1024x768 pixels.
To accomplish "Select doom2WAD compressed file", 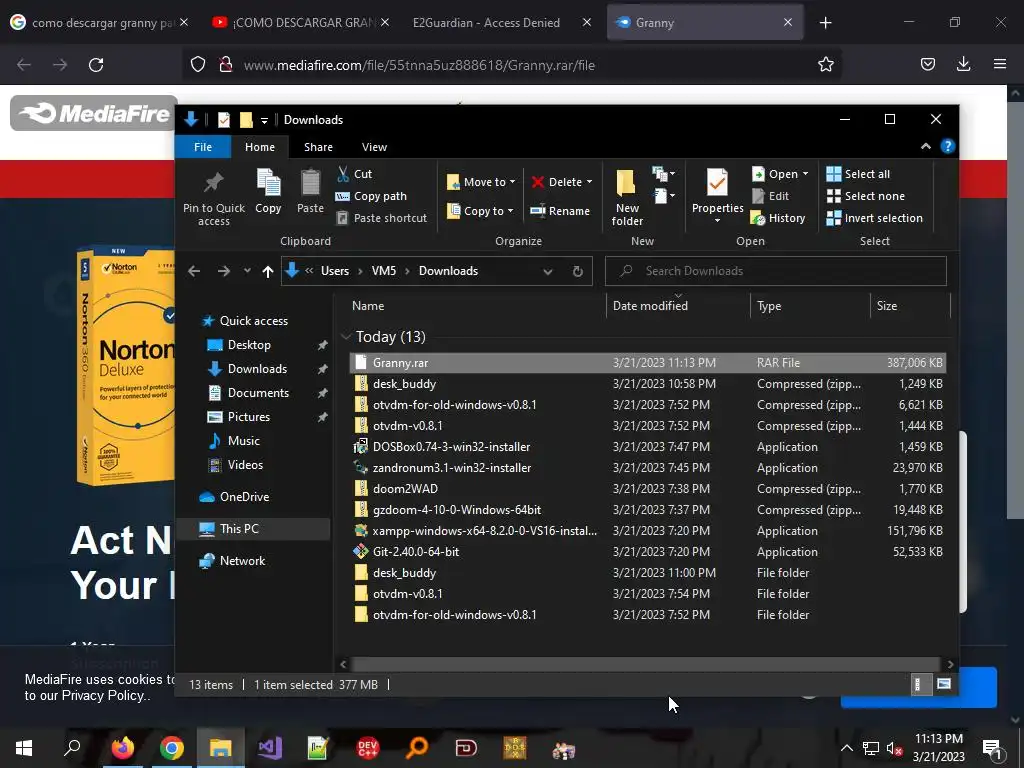I will (647, 489).
